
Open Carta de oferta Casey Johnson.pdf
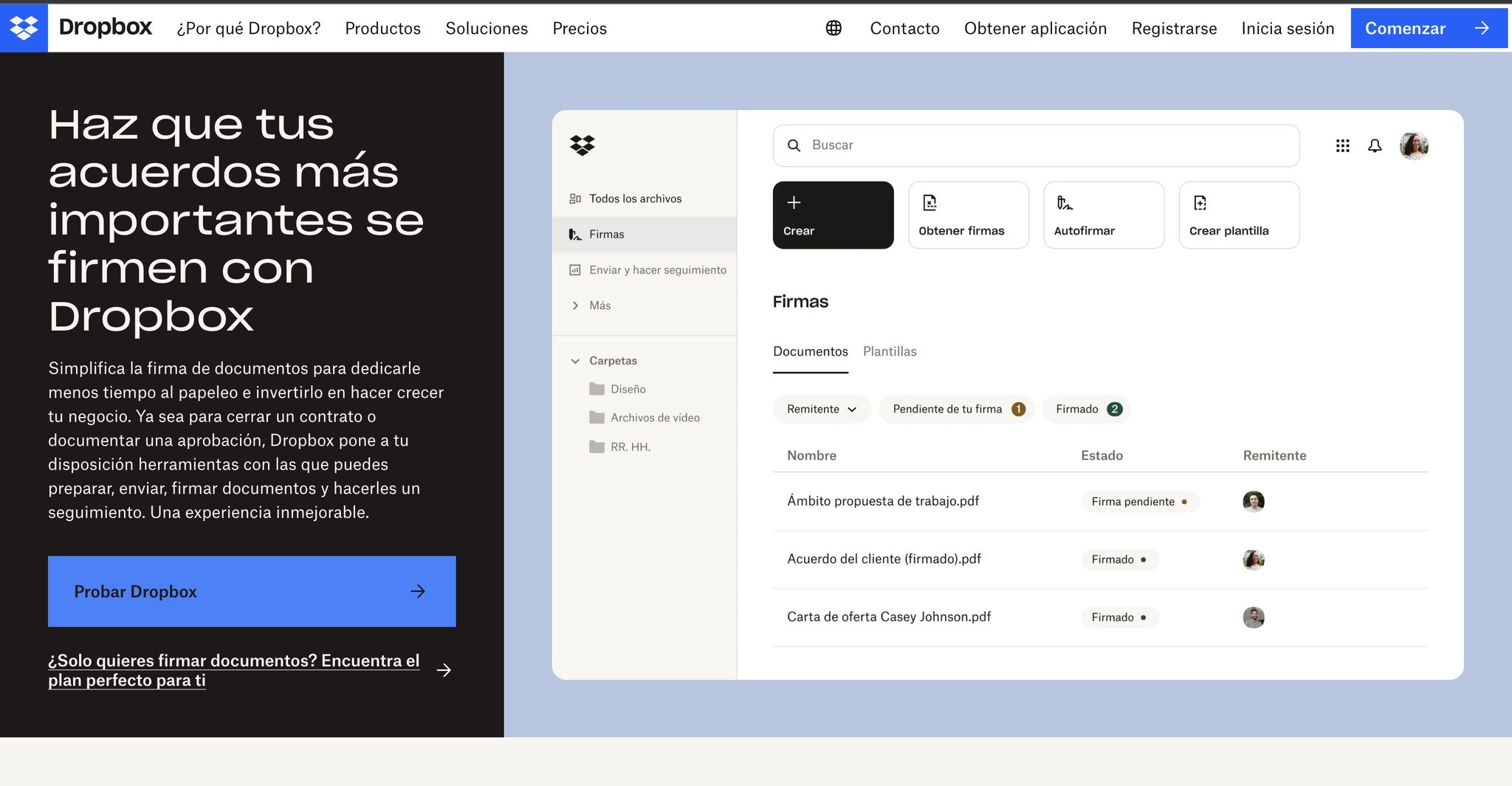click(x=889, y=617)
